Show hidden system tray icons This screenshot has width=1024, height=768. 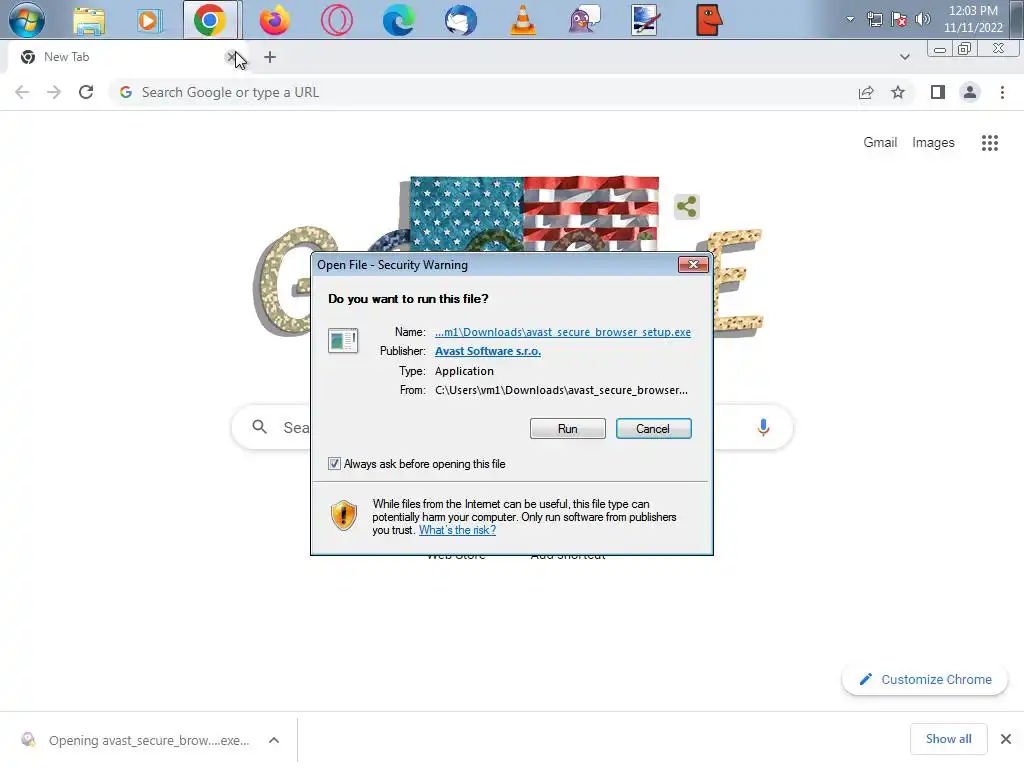coord(850,19)
